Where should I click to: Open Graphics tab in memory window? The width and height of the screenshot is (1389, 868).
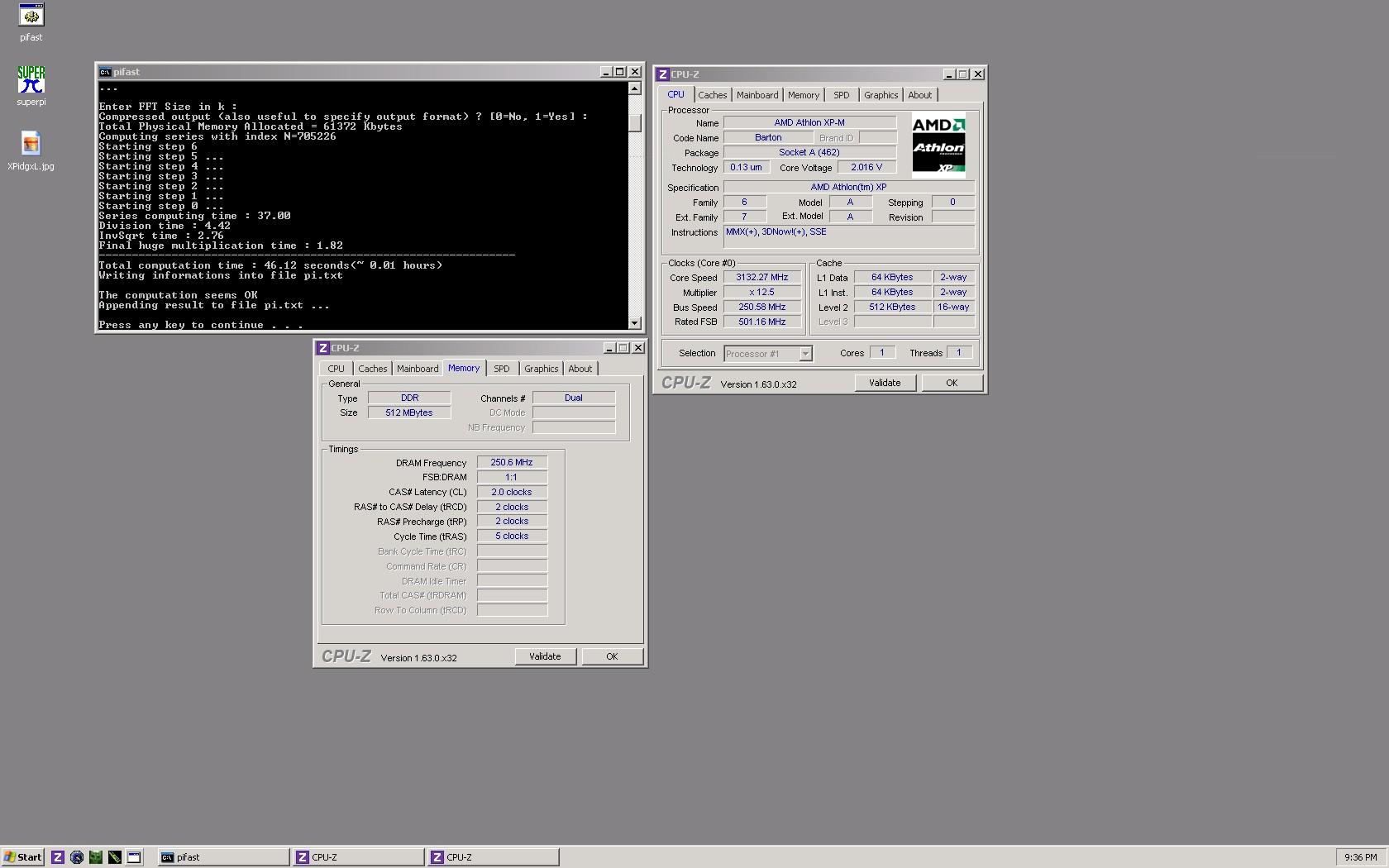541,369
